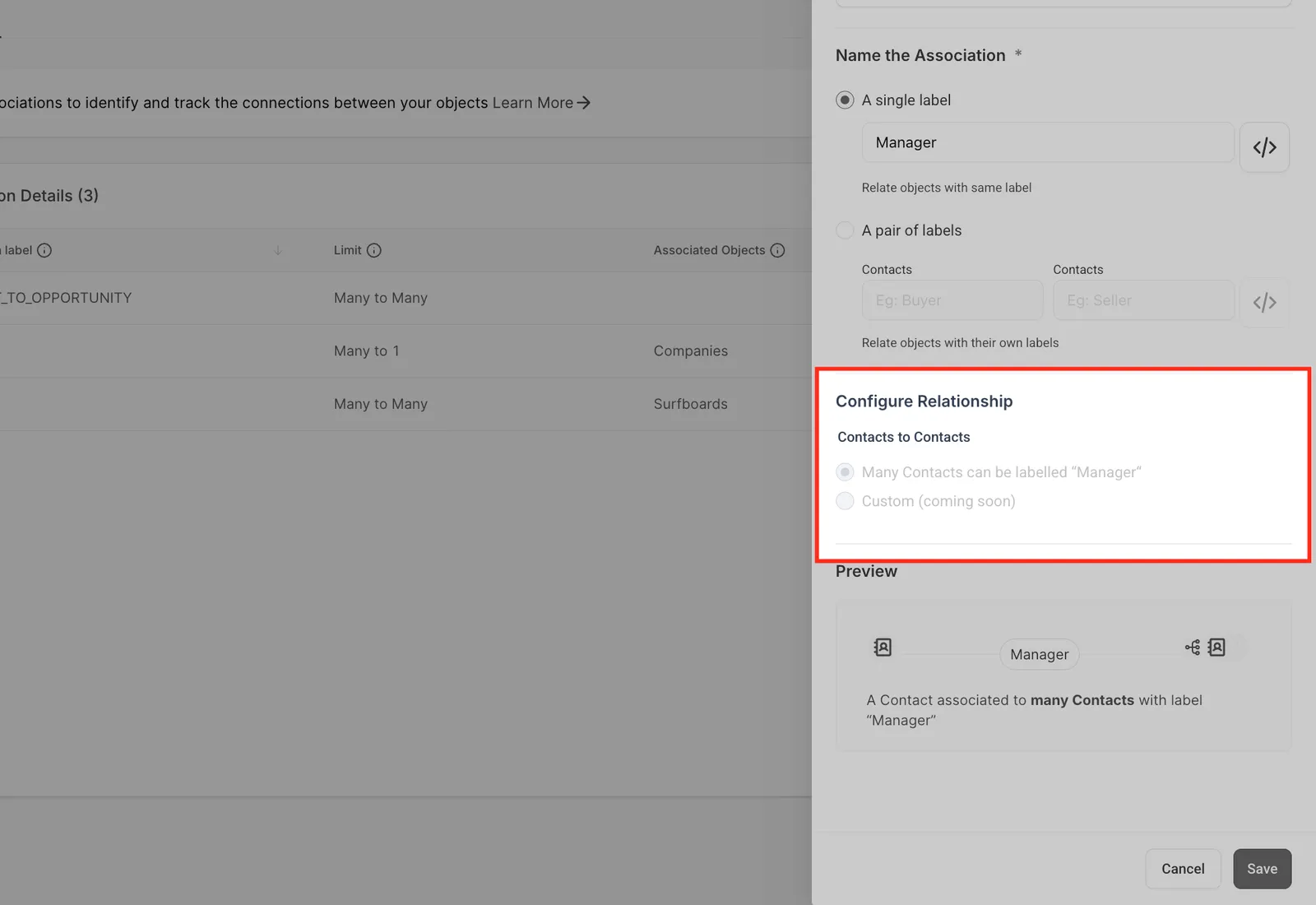Click the info icon next to Limit column
This screenshot has width=1316, height=905.
pos(374,250)
